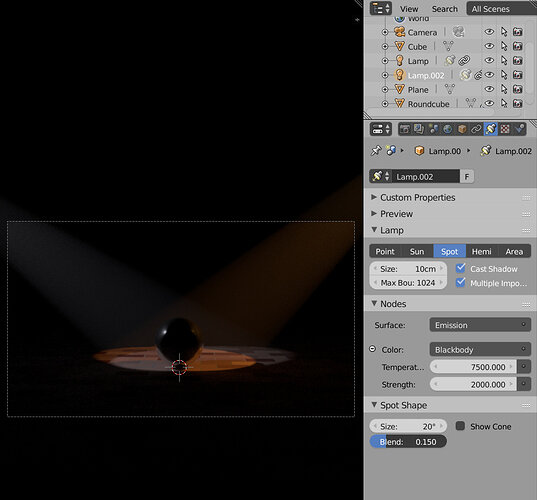Click the Strength value field
Image resolution: width=537 pixels, height=500 pixels.
click(473, 385)
